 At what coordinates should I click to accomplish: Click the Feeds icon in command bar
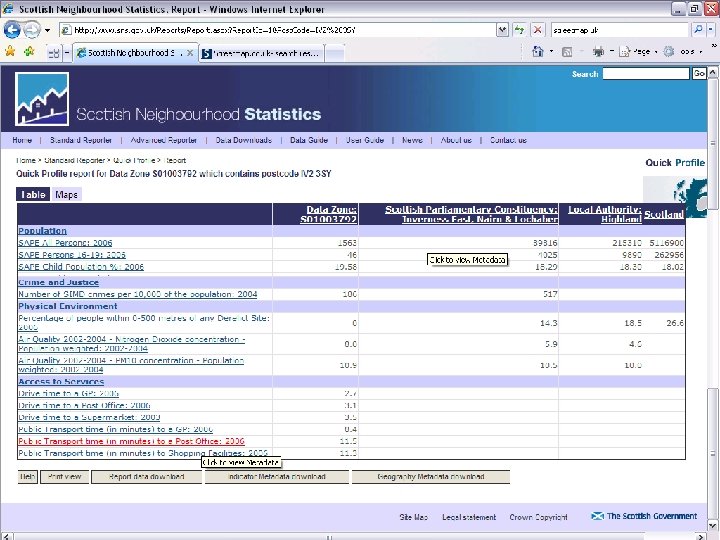click(567, 52)
